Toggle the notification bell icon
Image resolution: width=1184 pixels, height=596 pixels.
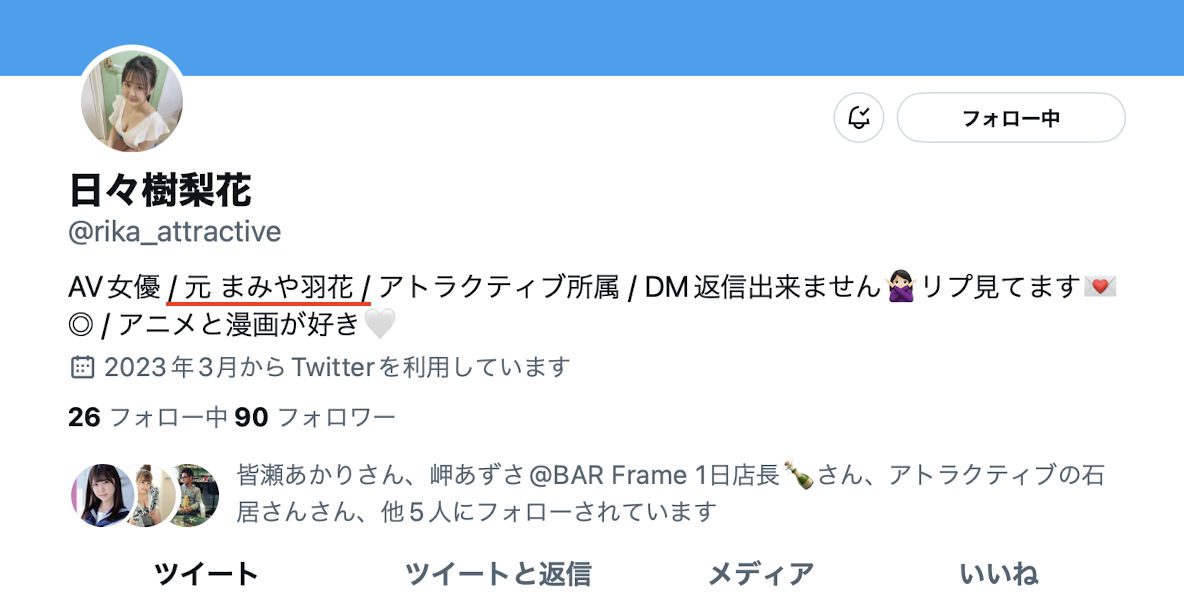coord(859,118)
